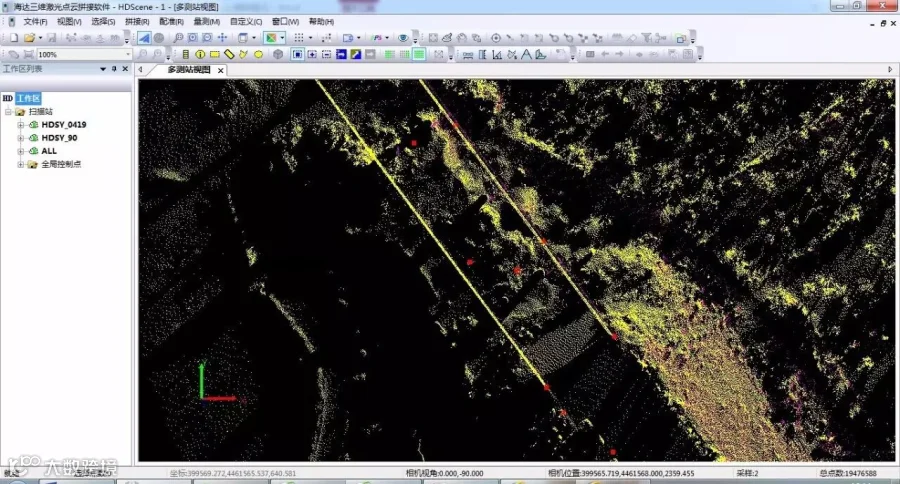
Task: Pin the 工作区列表 panel with the pushpin
Action: point(115,69)
